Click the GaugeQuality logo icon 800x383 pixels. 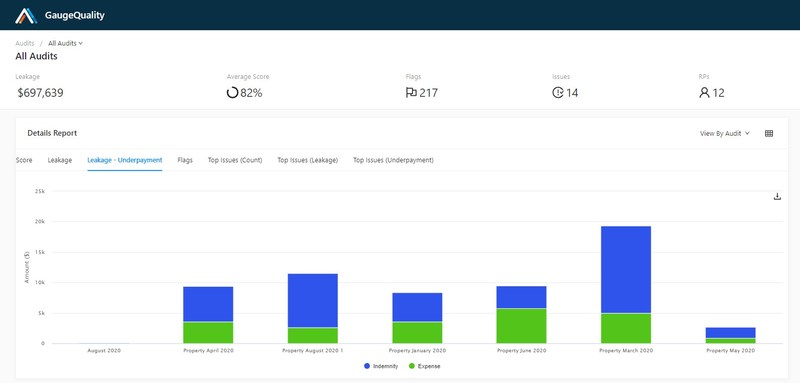tap(26, 16)
